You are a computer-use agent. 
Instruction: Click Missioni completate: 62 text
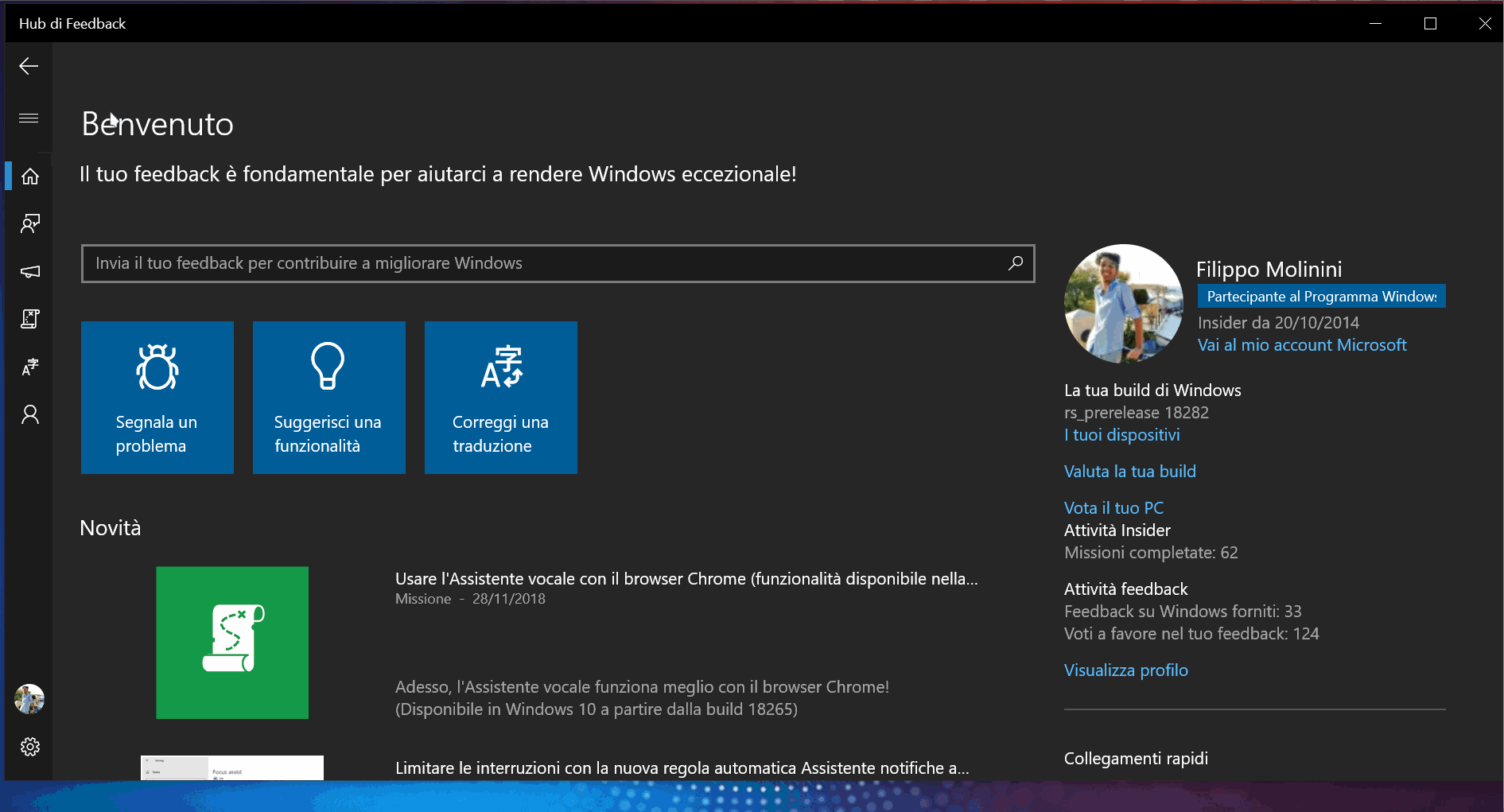(1151, 553)
